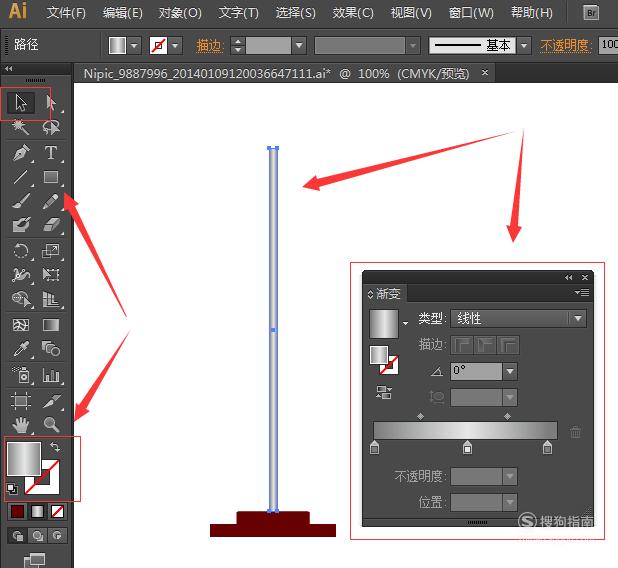Open gradient angle dropdown
The height and width of the screenshot is (568, 618).
pyautogui.click(x=510, y=371)
